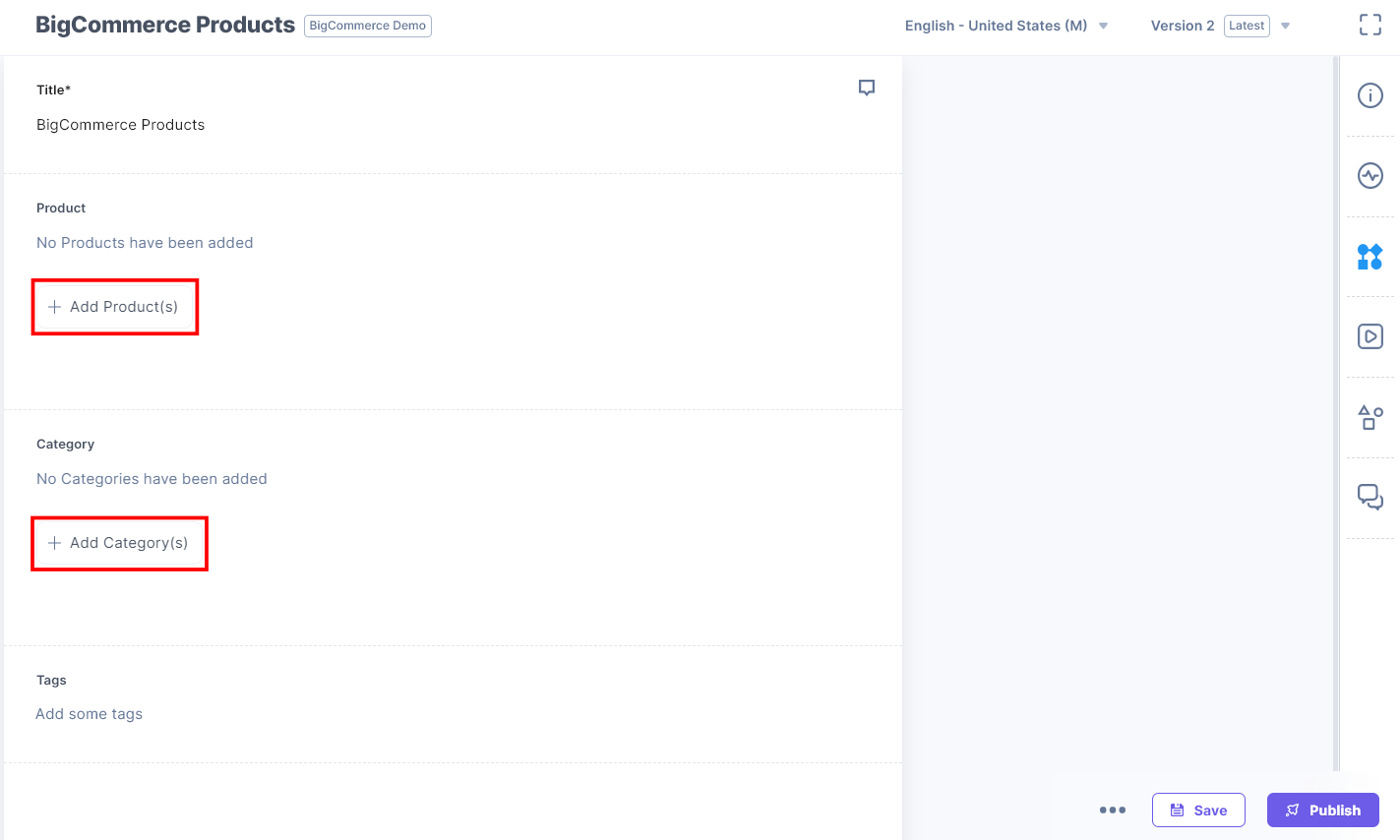Click the comment icon beside Title field
Screen dimensions: 1400x840
tap(867, 88)
